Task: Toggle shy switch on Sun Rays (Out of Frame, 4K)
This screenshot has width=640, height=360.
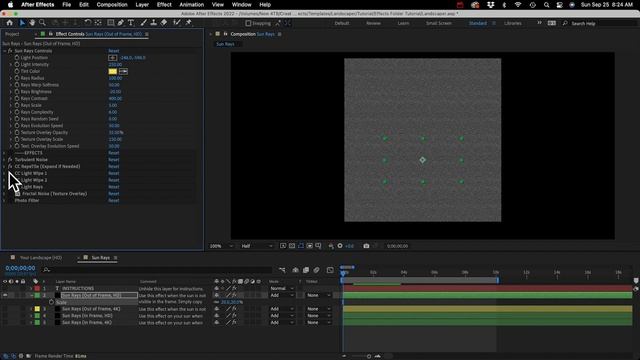Action: [x=217, y=309]
